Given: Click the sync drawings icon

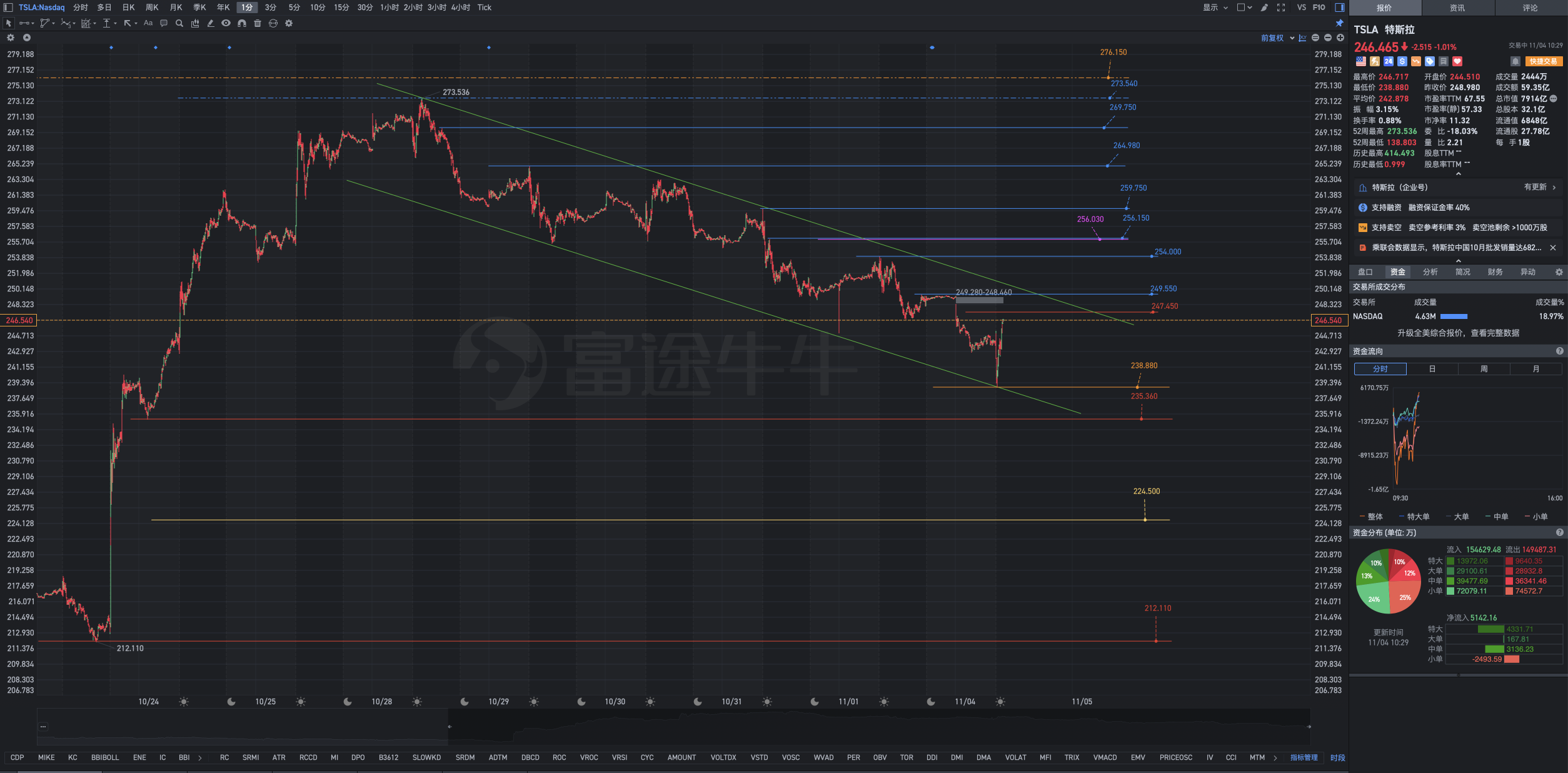Looking at the screenshot, I should (x=273, y=23).
